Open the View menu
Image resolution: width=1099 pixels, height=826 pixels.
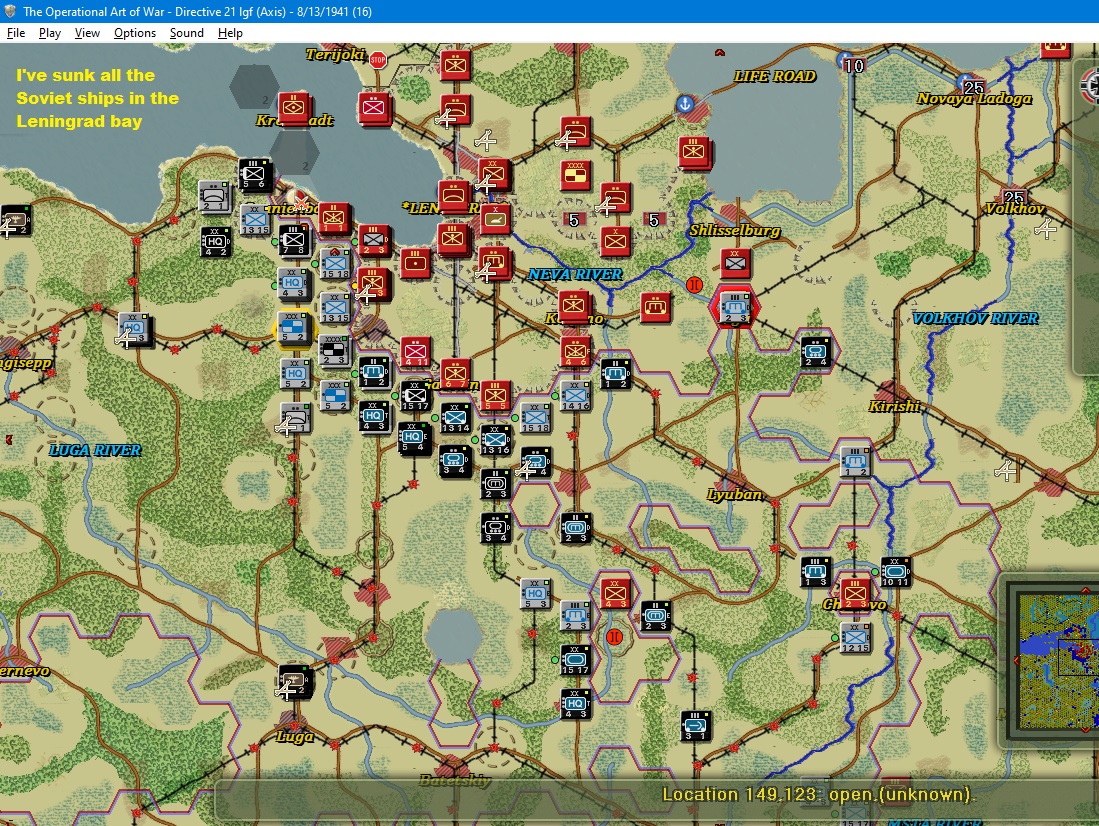click(x=87, y=33)
